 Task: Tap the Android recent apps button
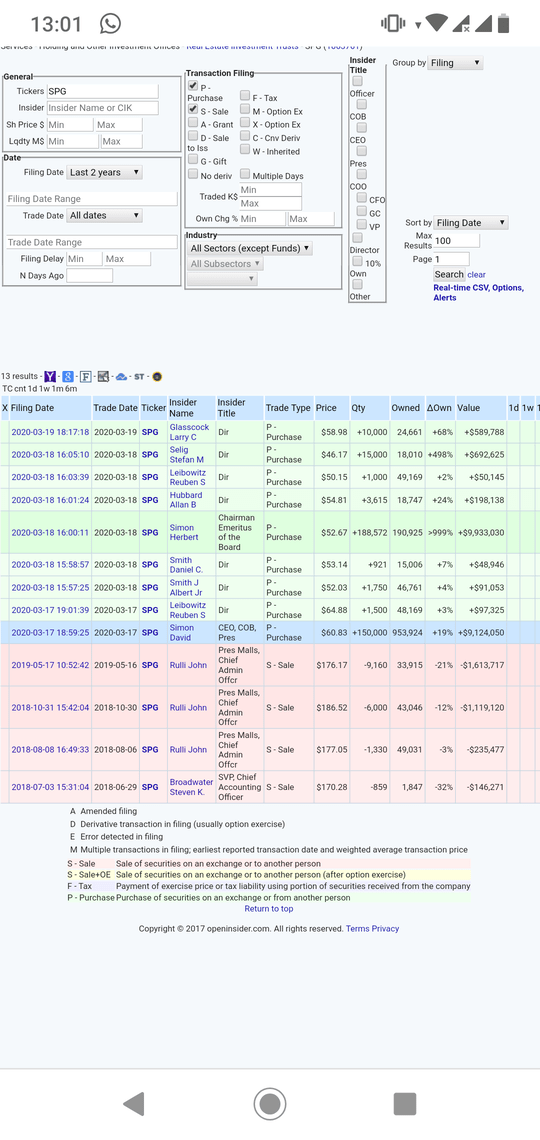(405, 1104)
